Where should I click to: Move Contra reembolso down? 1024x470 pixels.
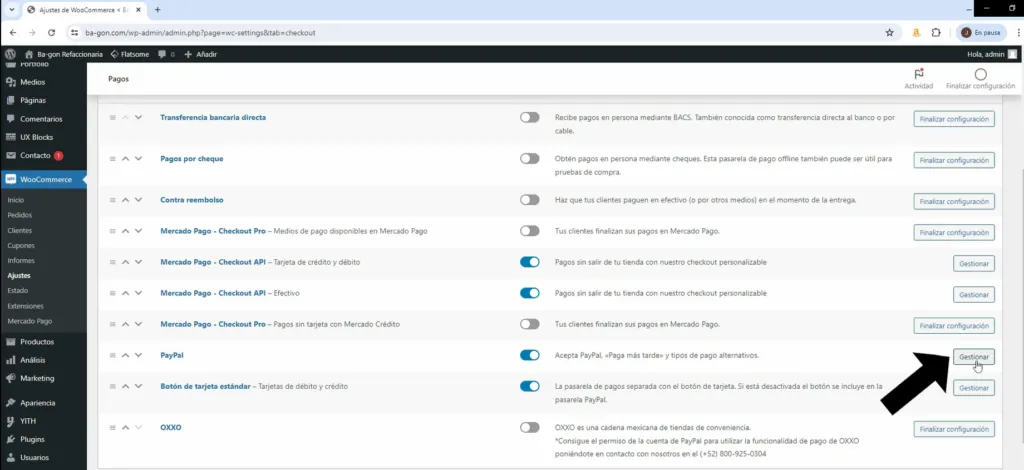138,200
